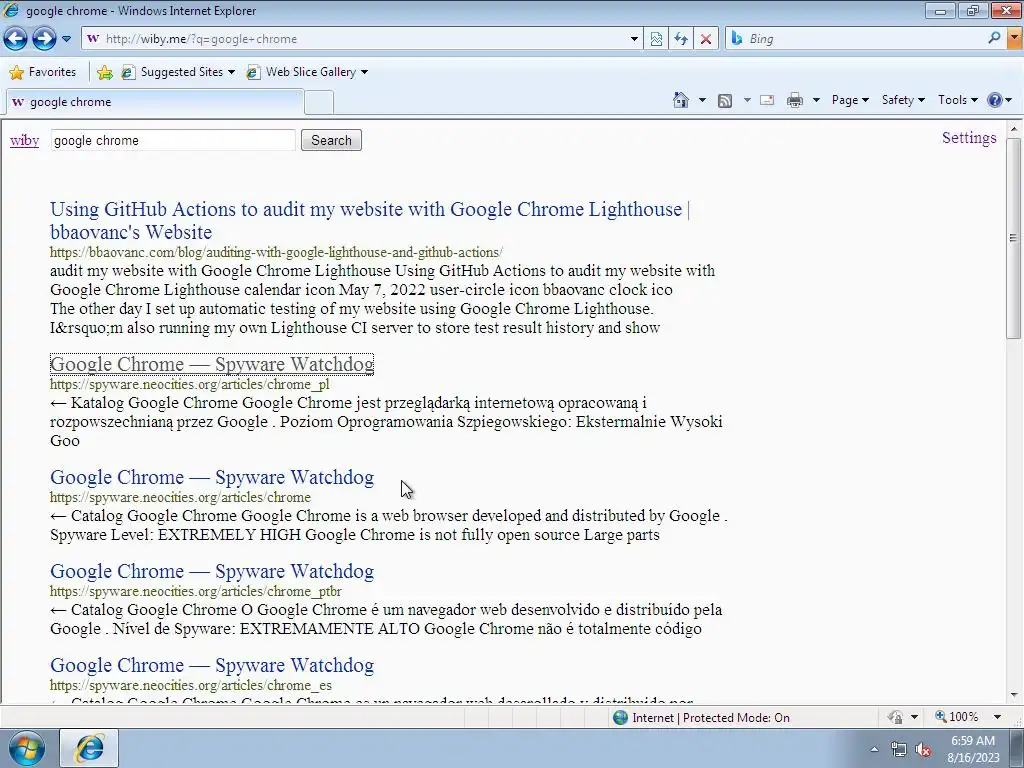Open the search provider dropdown arrow
This screenshot has height=768, width=1024.
(1015, 39)
